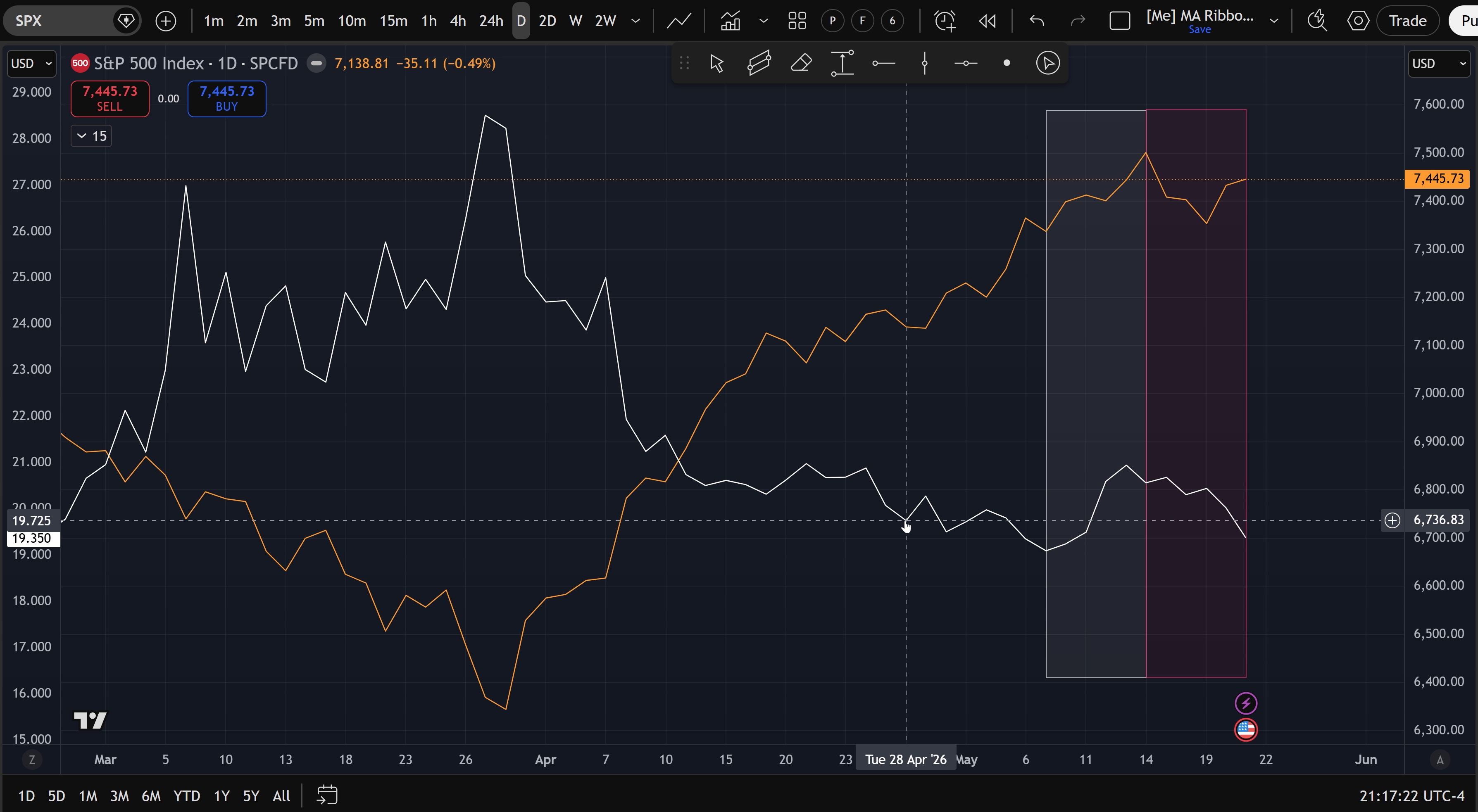Click the Undo arrow icon
Screen dimensions: 1478x812
pos(1036,21)
